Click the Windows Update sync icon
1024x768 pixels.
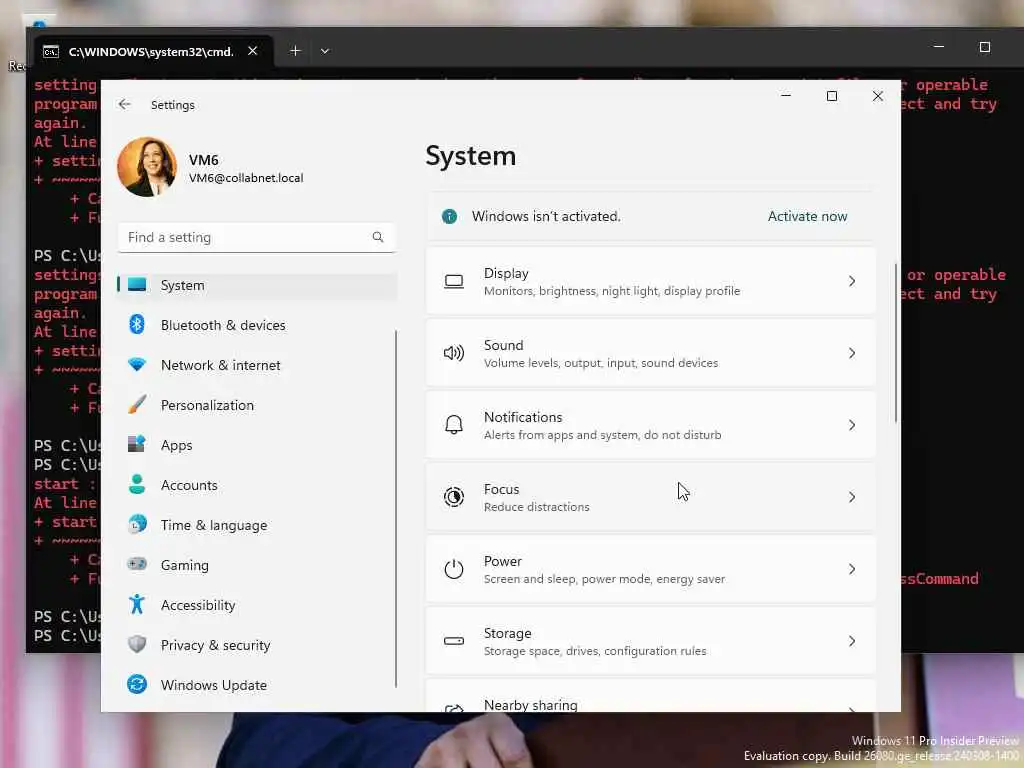tap(136, 684)
